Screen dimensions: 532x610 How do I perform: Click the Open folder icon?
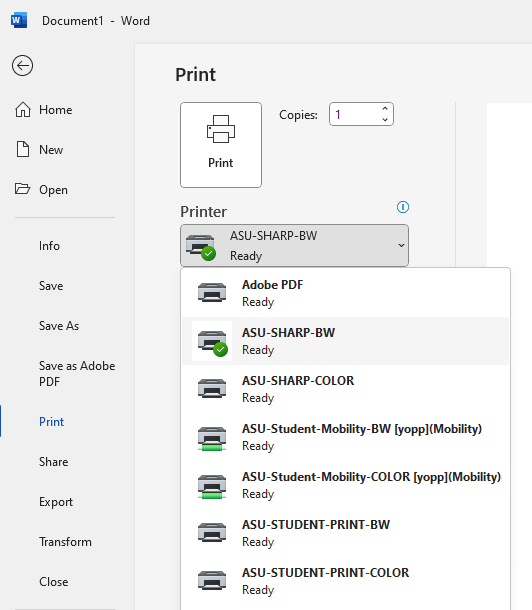click(x=23, y=189)
